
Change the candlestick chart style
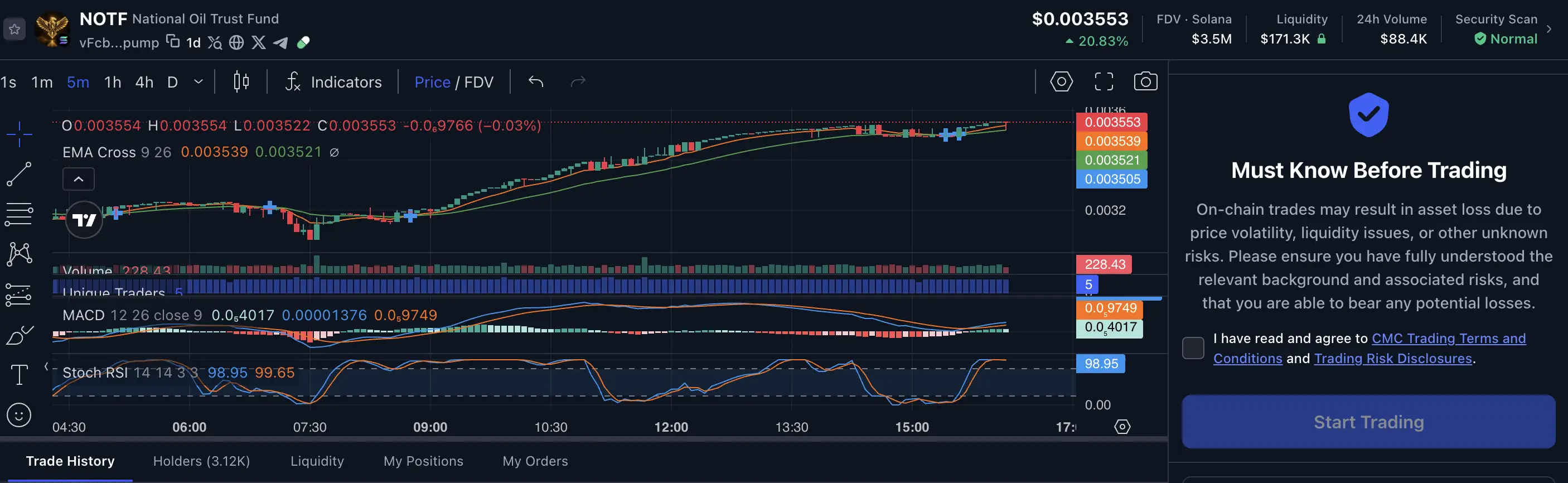click(241, 81)
